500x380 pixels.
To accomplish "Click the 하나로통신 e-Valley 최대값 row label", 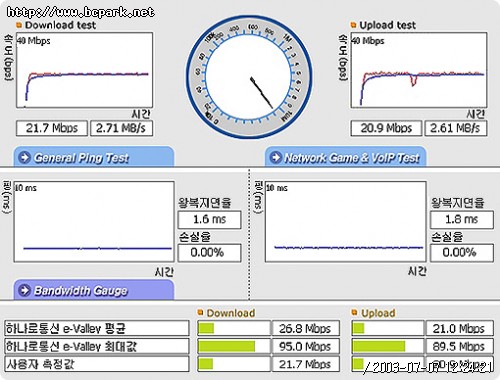I will point(96,346).
